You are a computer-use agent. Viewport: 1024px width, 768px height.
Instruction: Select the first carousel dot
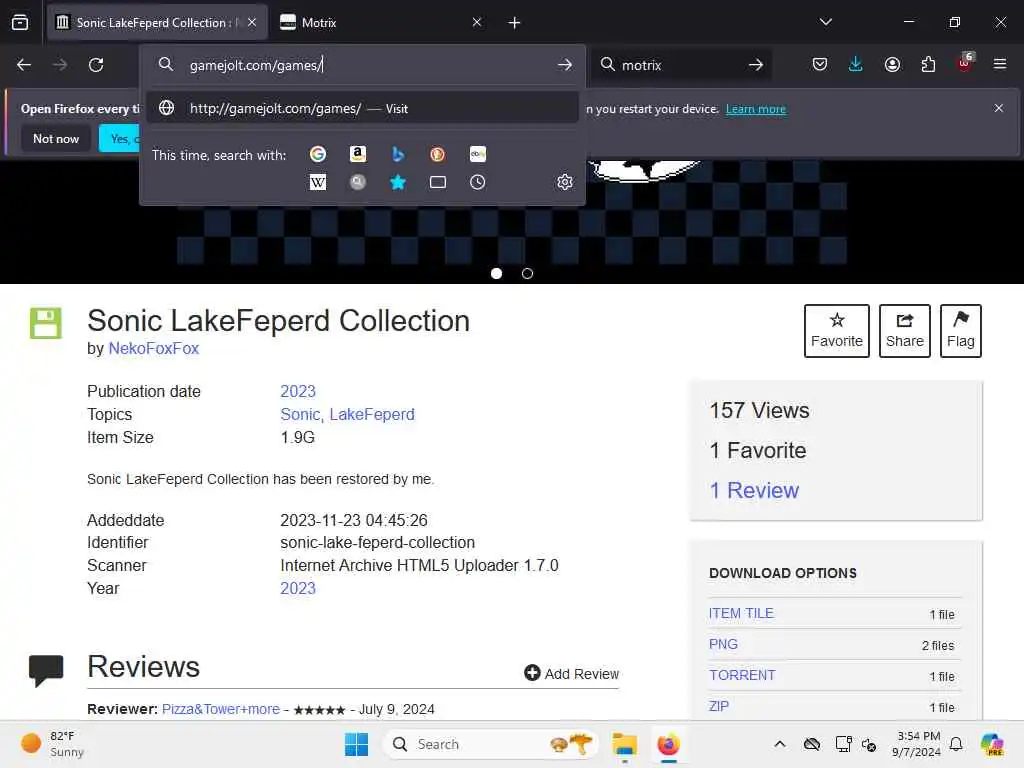[x=496, y=274]
